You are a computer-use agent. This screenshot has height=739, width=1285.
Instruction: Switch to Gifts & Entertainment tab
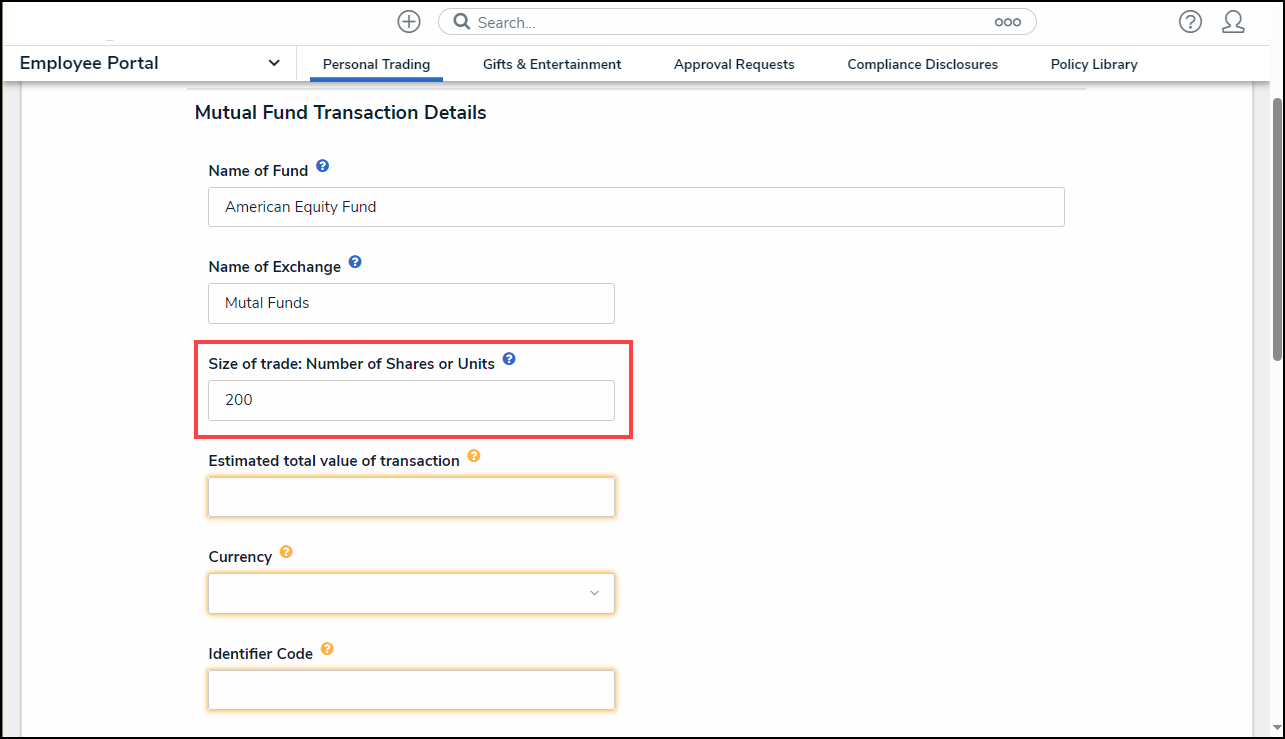tap(552, 64)
